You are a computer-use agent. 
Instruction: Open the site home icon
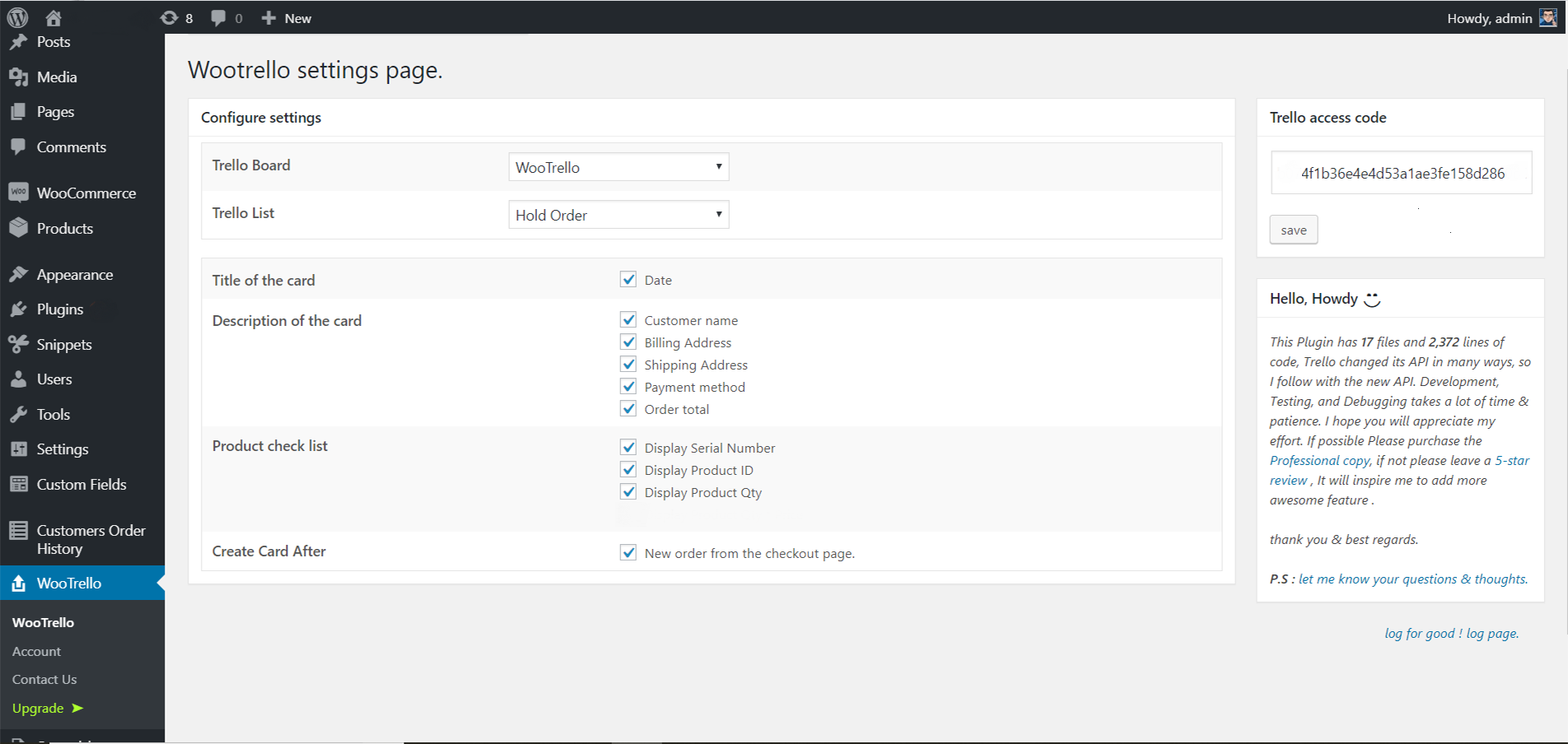[54, 18]
